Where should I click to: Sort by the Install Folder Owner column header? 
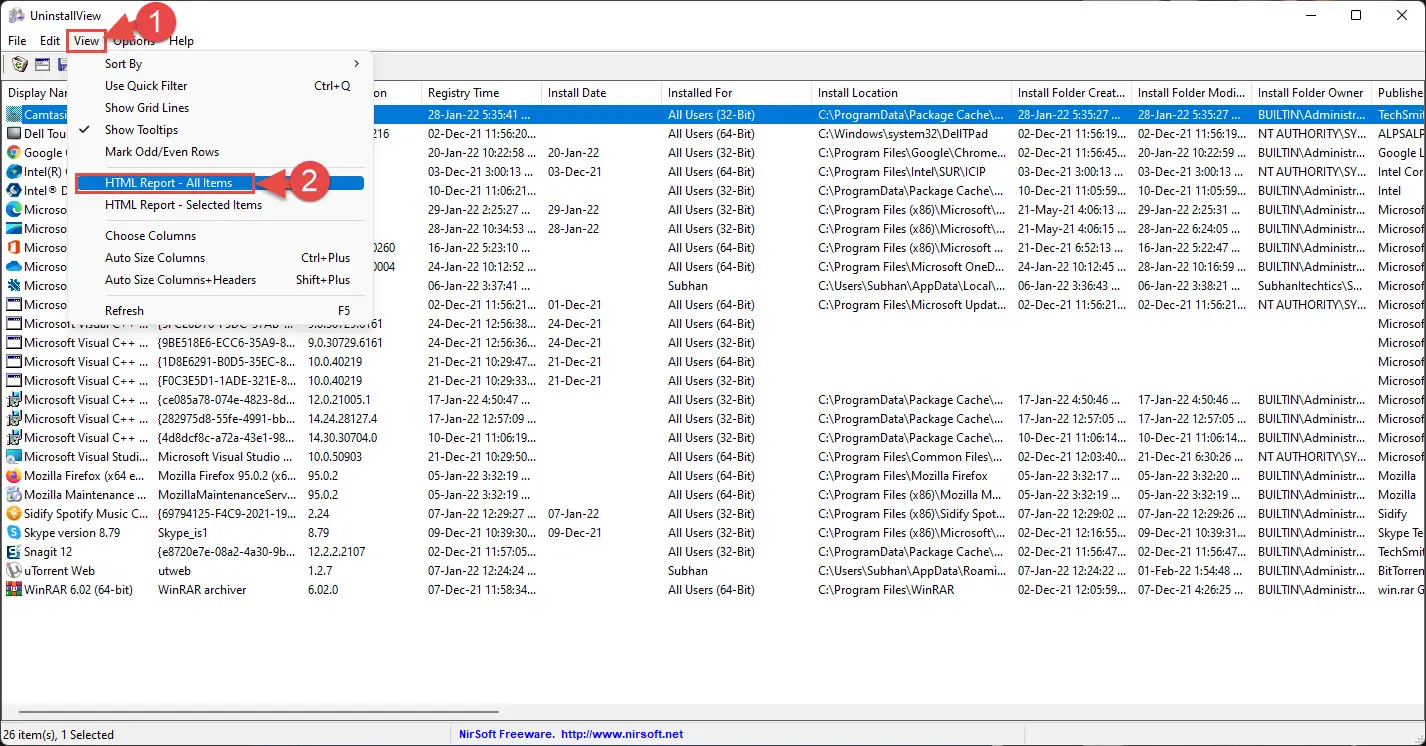point(1311,93)
